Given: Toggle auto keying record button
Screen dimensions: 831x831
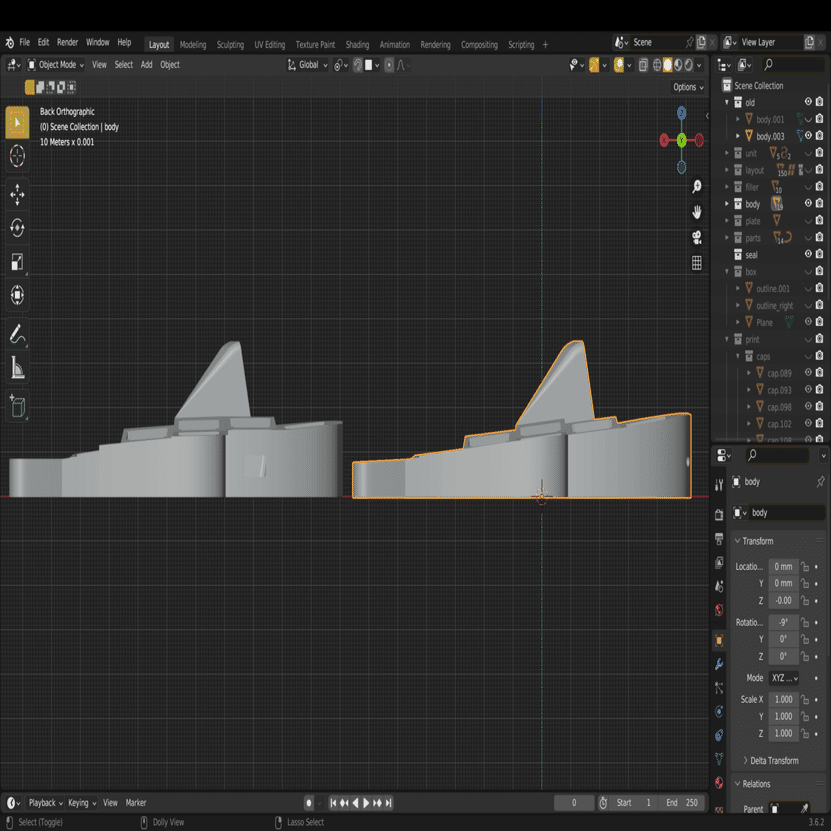Looking at the screenshot, I should pyautogui.click(x=309, y=803).
